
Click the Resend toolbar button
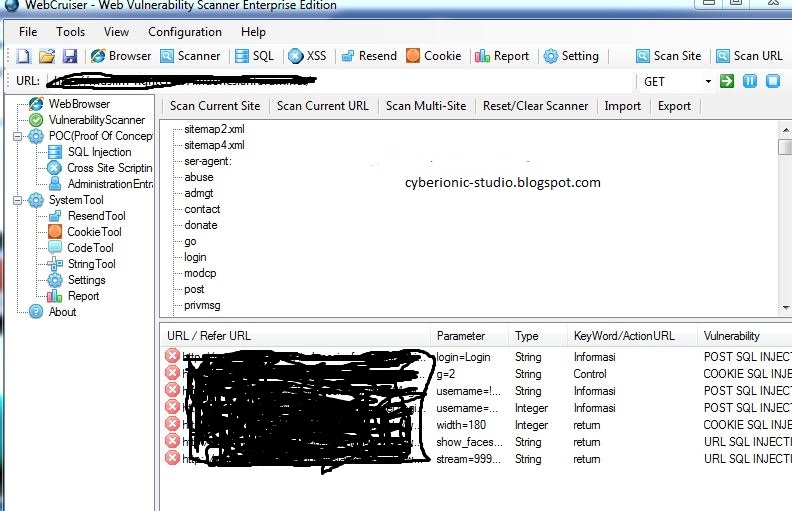click(x=369, y=56)
